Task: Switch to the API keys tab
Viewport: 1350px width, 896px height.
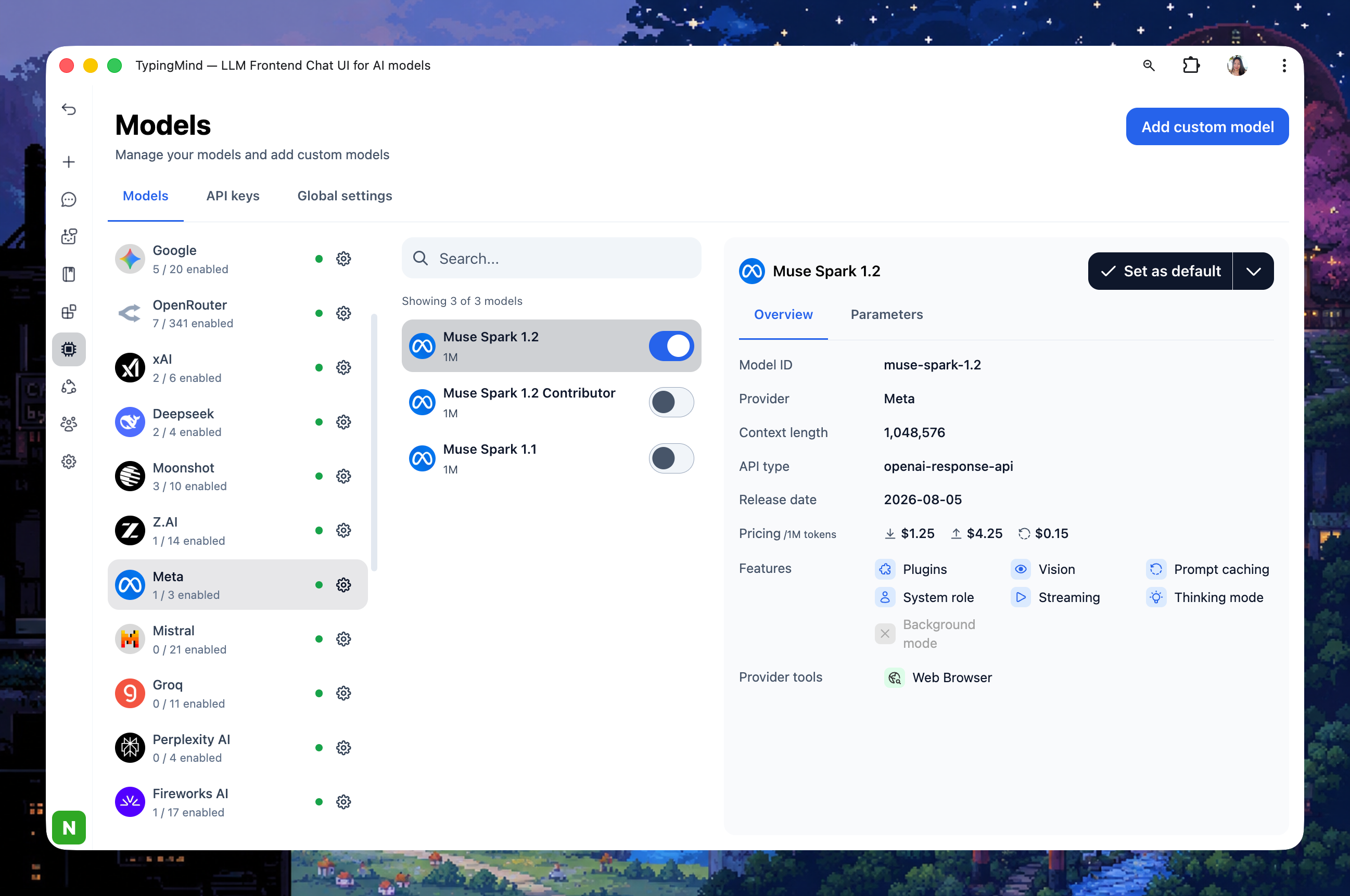Action: (x=233, y=196)
